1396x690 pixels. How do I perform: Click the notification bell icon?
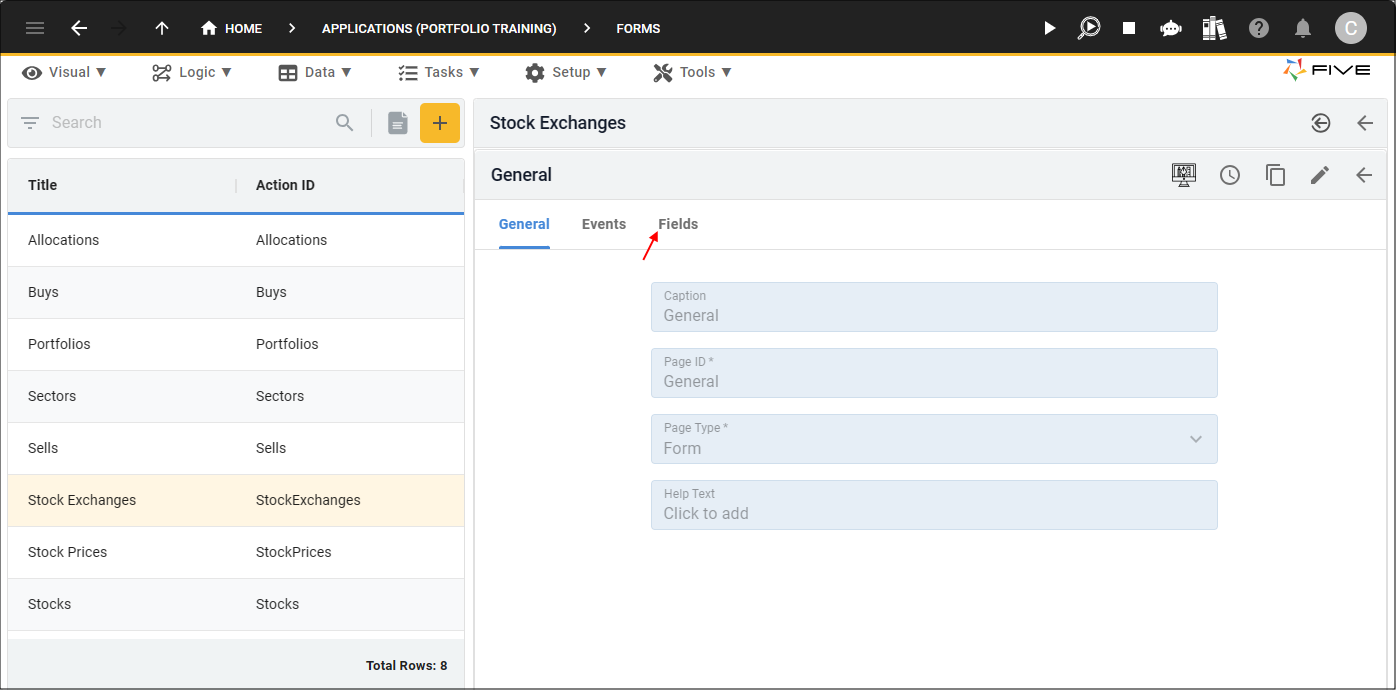[1302, 28]
